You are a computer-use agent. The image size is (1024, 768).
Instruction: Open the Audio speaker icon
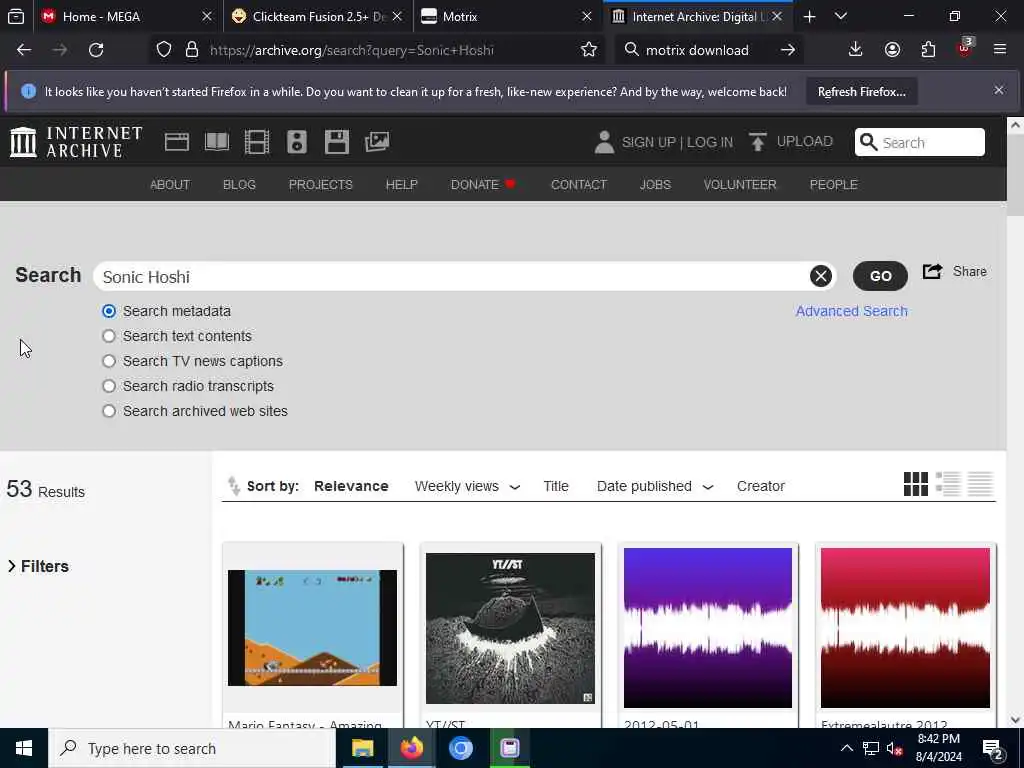click(x=296, y=142)
